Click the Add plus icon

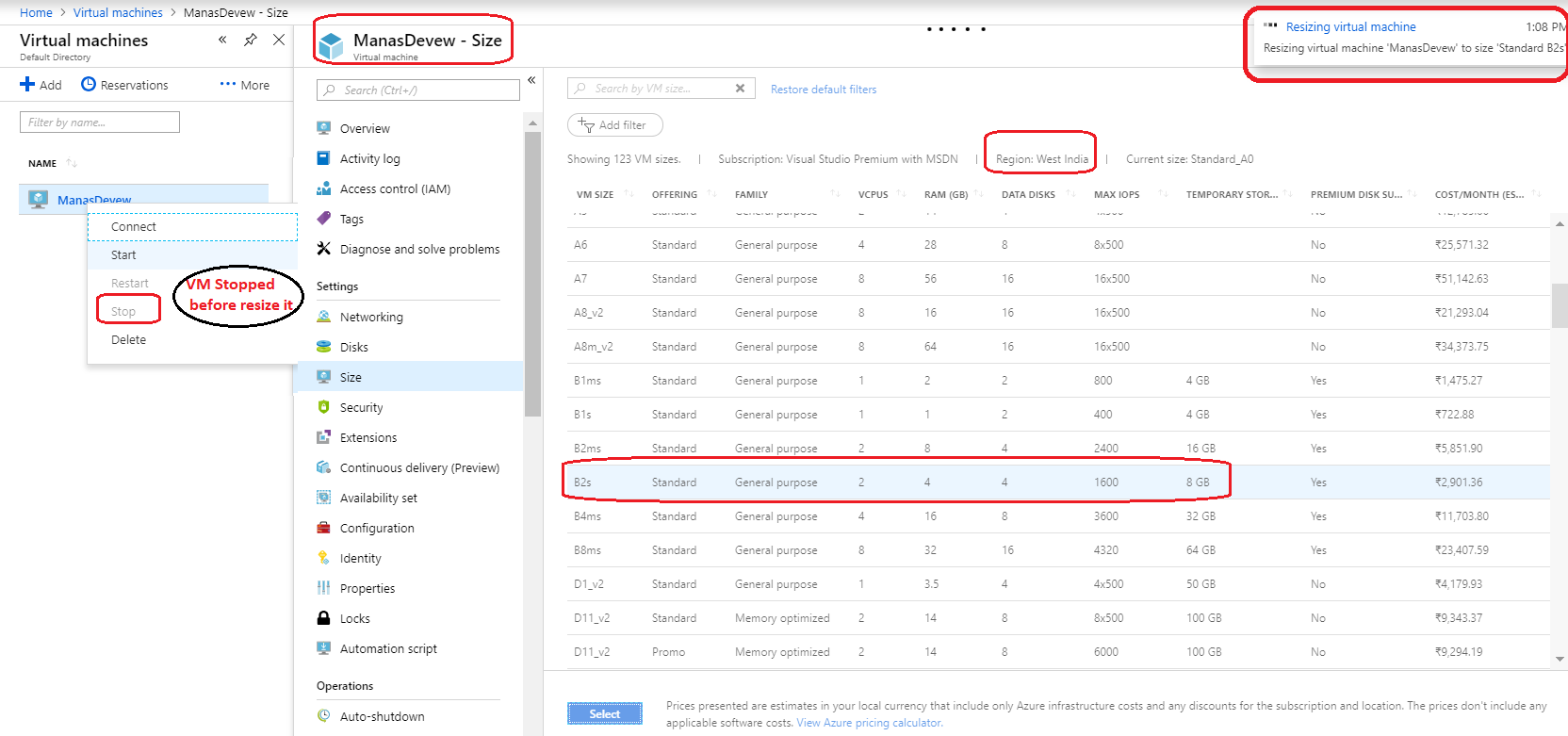point(27,85)
